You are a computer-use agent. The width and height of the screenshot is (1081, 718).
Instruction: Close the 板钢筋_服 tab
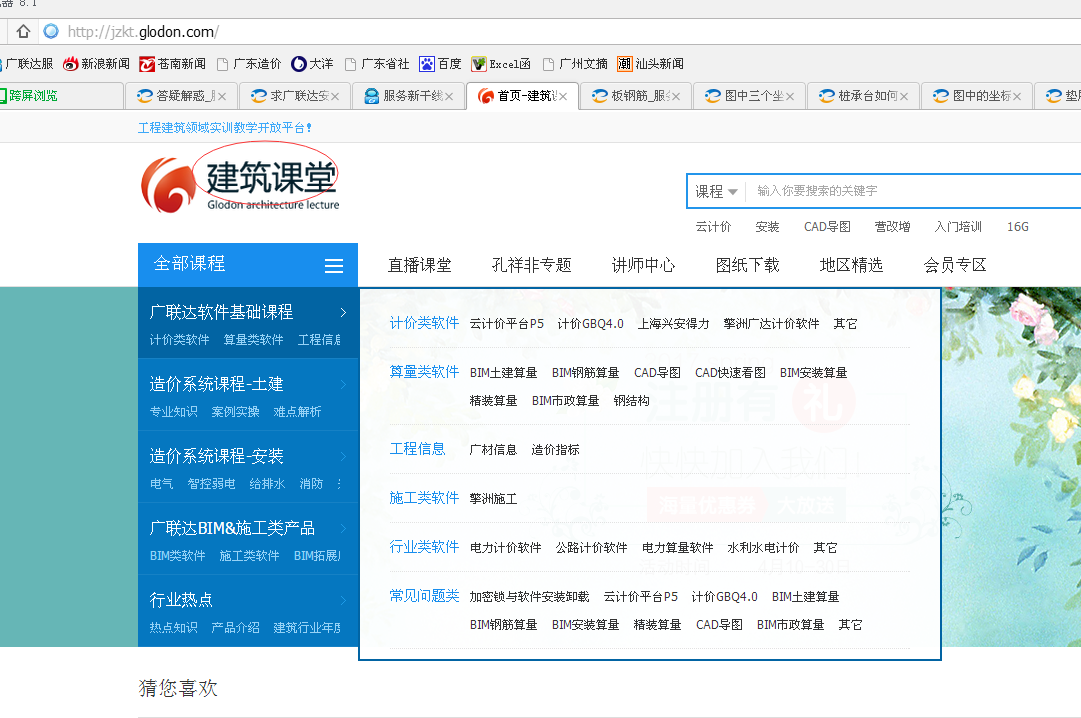coord(676,97)
